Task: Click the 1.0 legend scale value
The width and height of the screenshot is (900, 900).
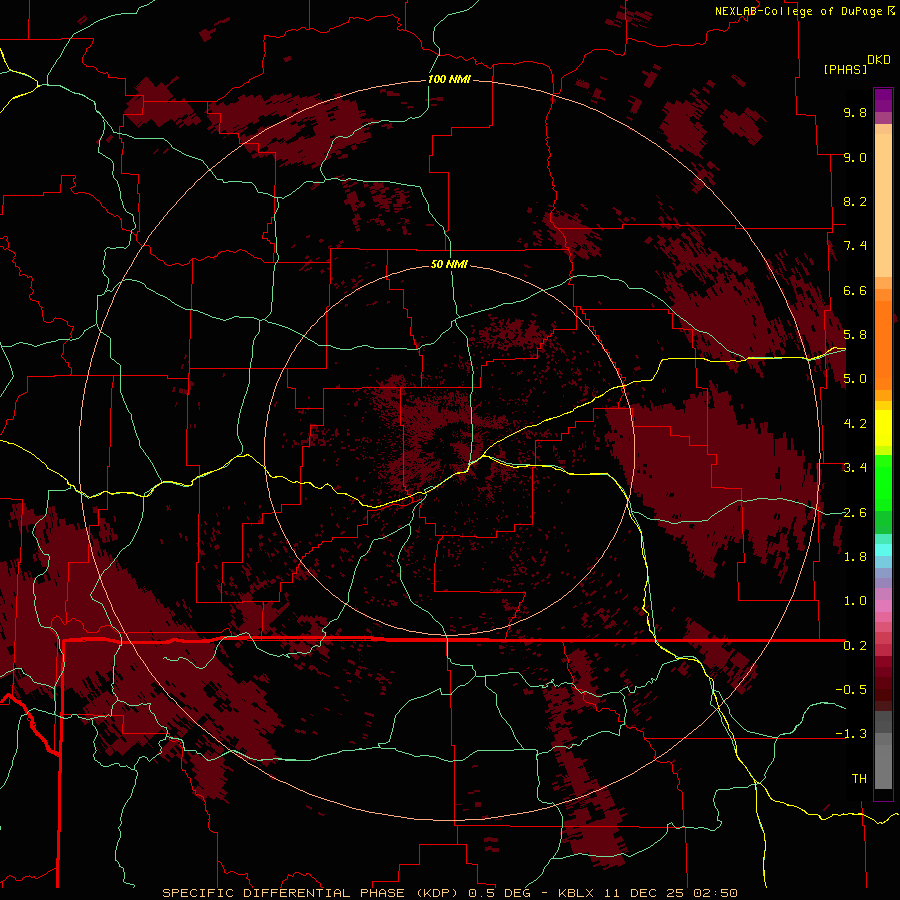Action: 855,601
